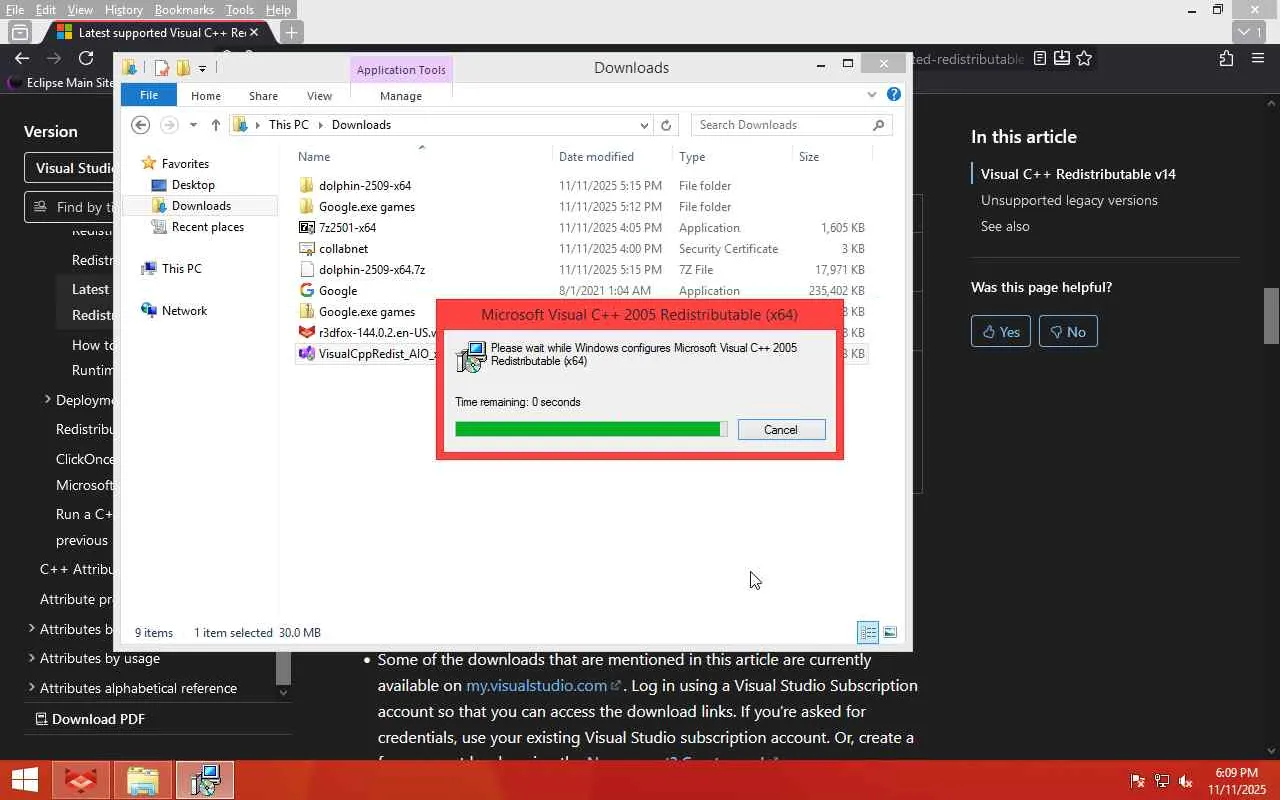Select the 7z2501-x64 application file
1280x800 pixels.
tap(347, 228)
